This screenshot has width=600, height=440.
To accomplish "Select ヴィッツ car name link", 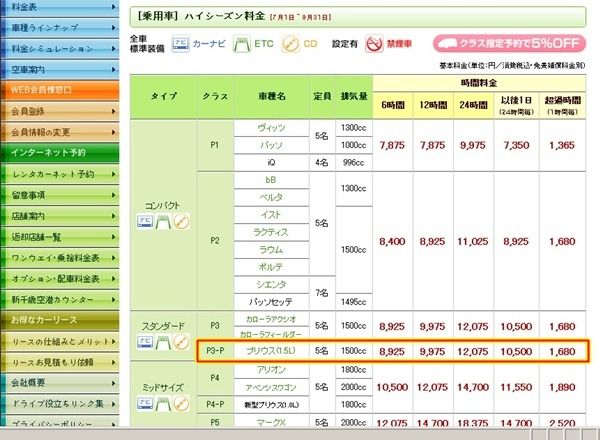I will pos(271,128).
